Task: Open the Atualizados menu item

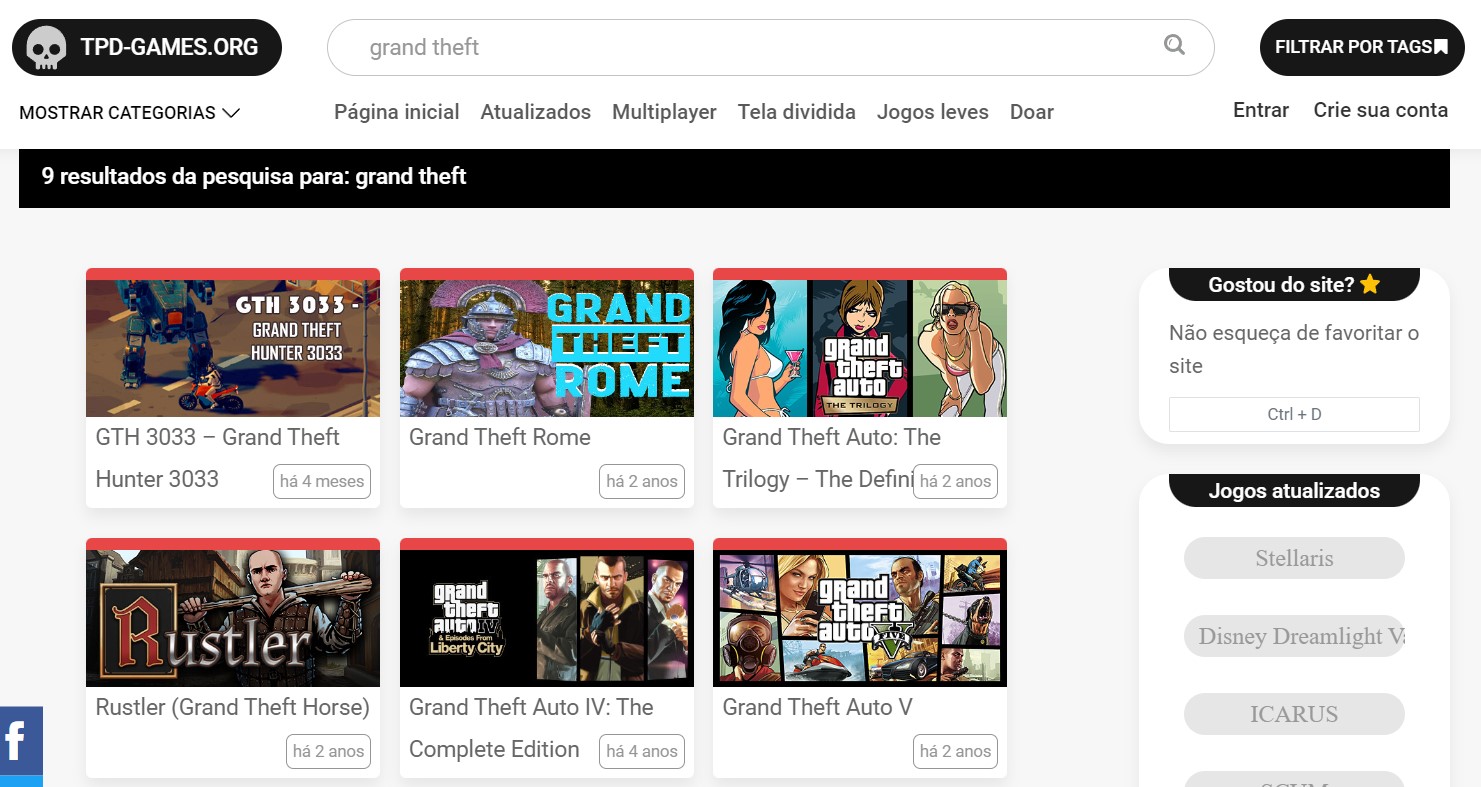Action: coord(536,112)
